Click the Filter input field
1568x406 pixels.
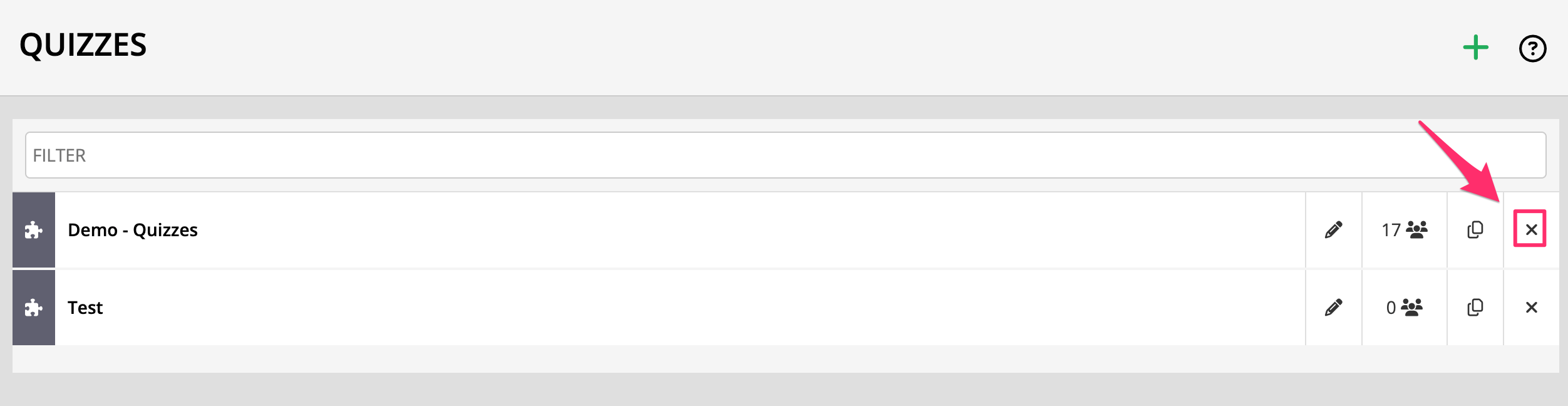click(785, 155)
